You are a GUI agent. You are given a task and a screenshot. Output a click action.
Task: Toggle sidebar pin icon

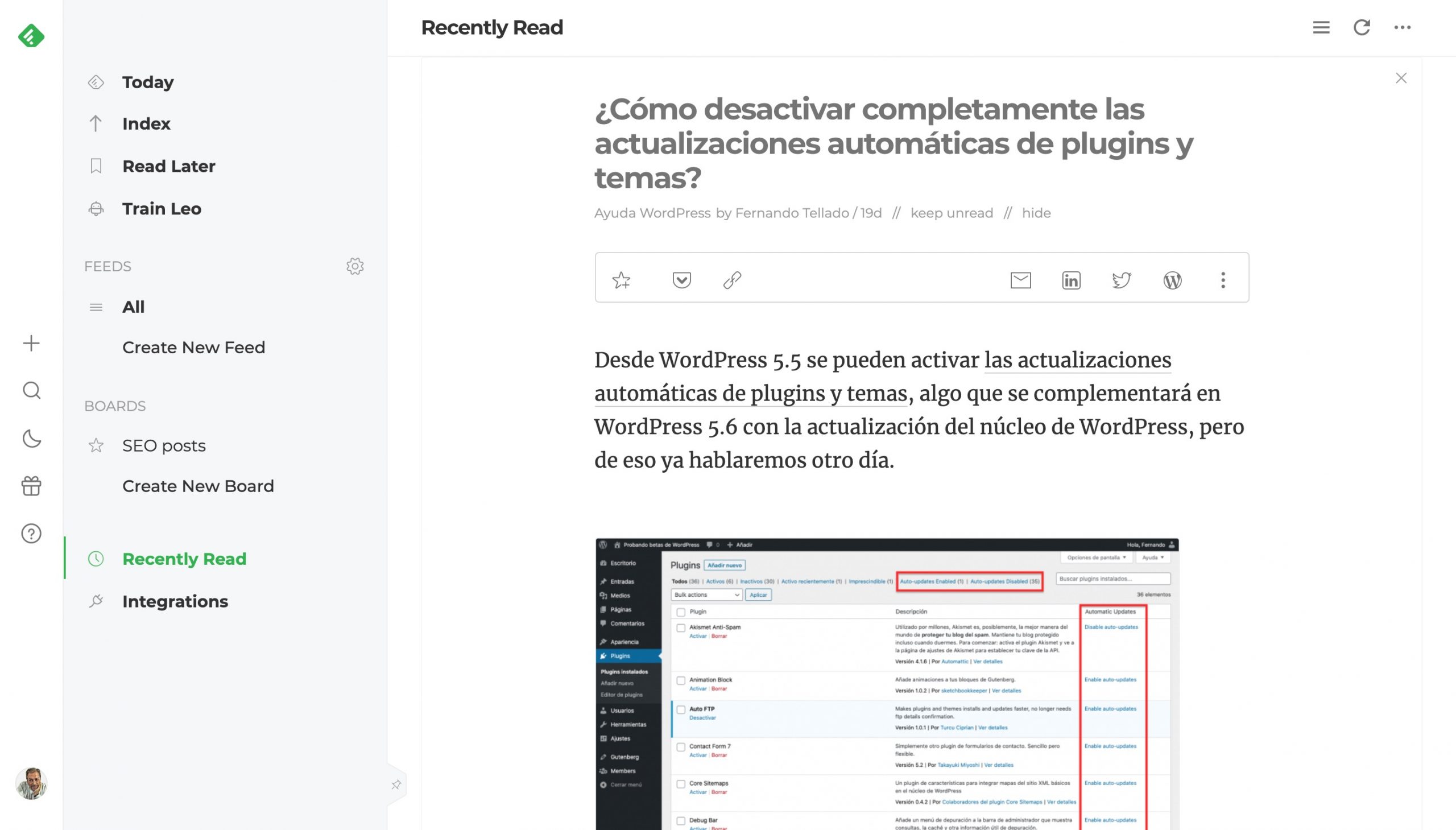tap(396, 785)
